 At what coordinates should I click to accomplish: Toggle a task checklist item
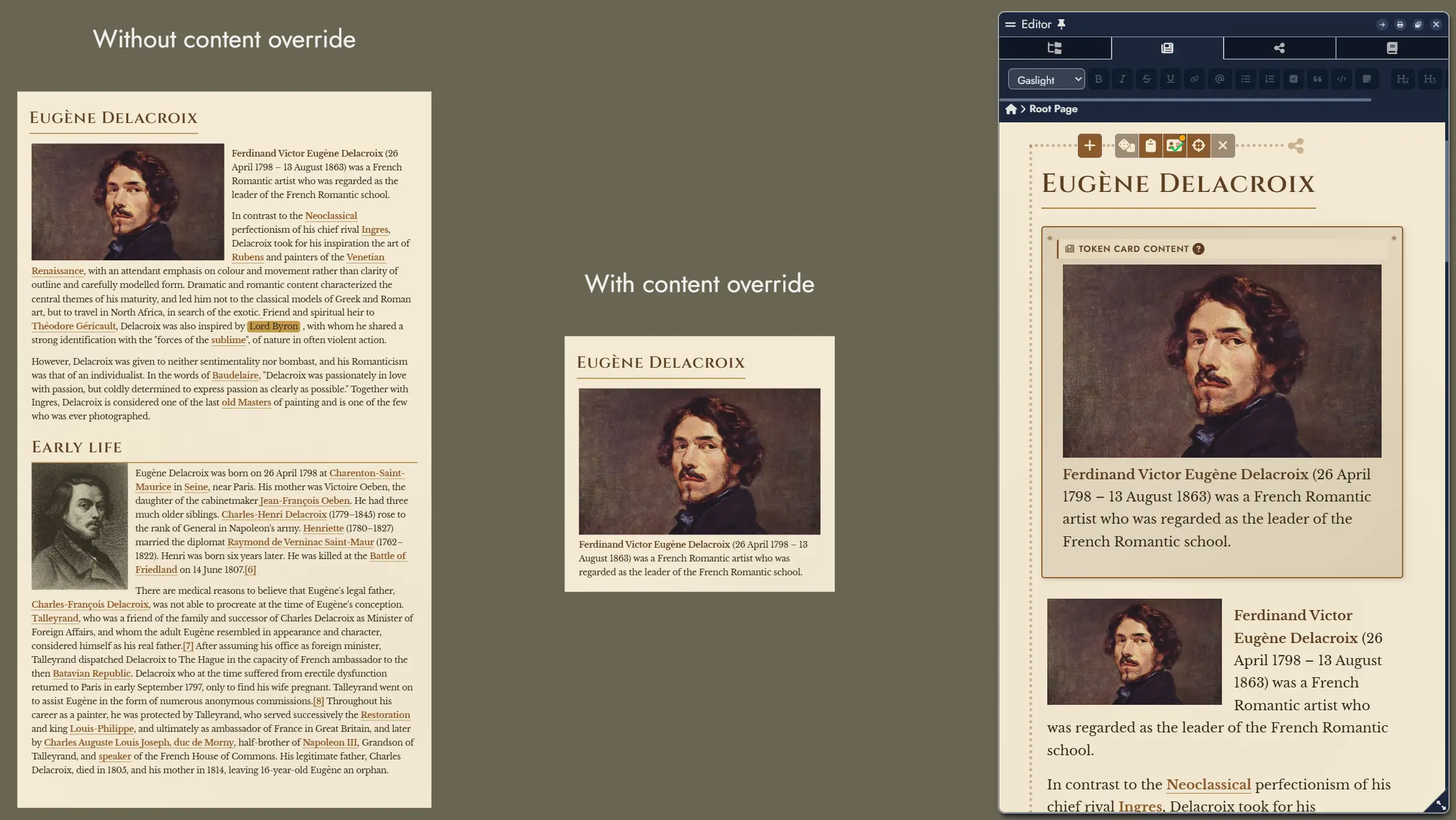tap(1293, 79)
